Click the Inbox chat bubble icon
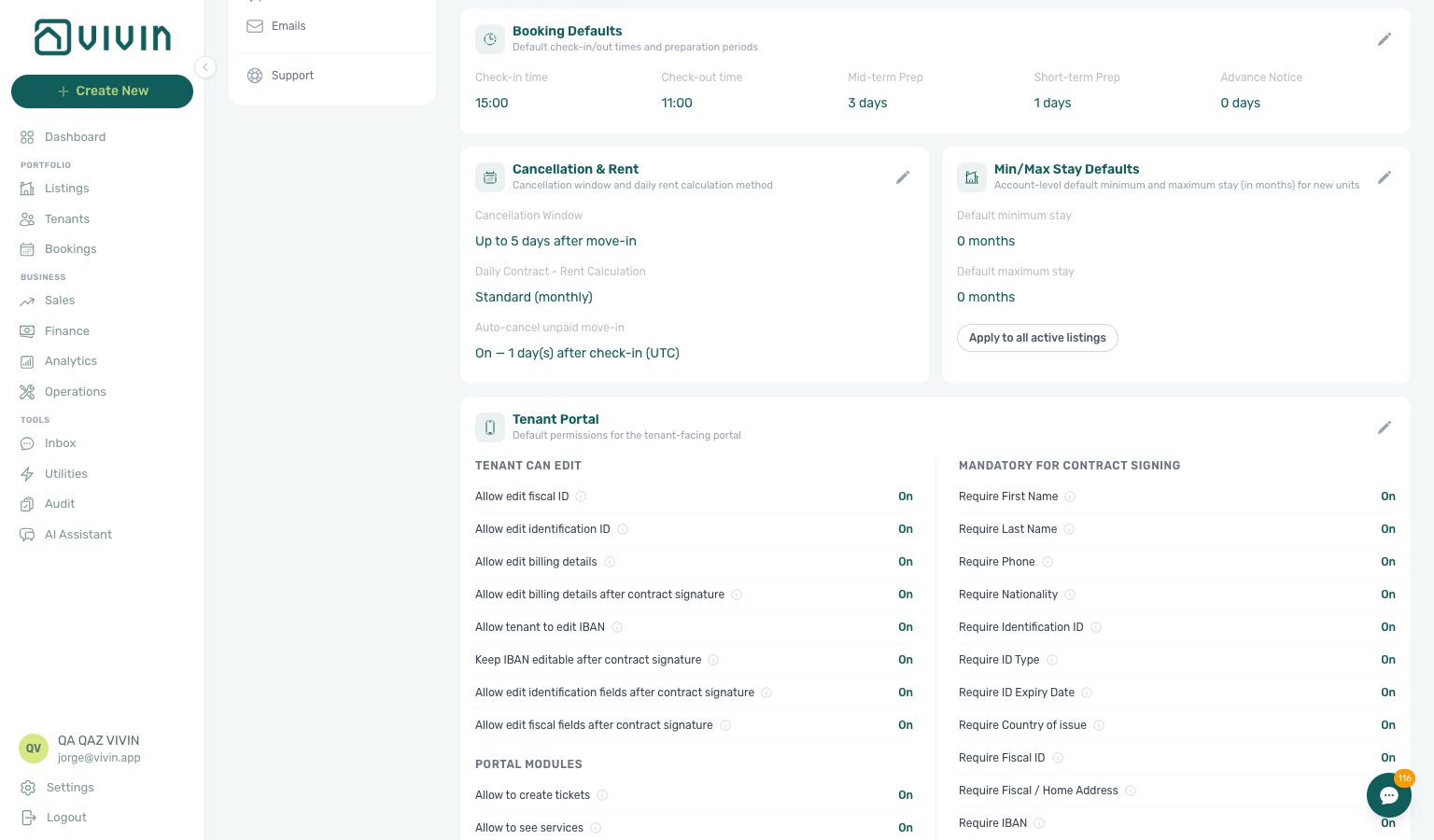 [27, 443]
